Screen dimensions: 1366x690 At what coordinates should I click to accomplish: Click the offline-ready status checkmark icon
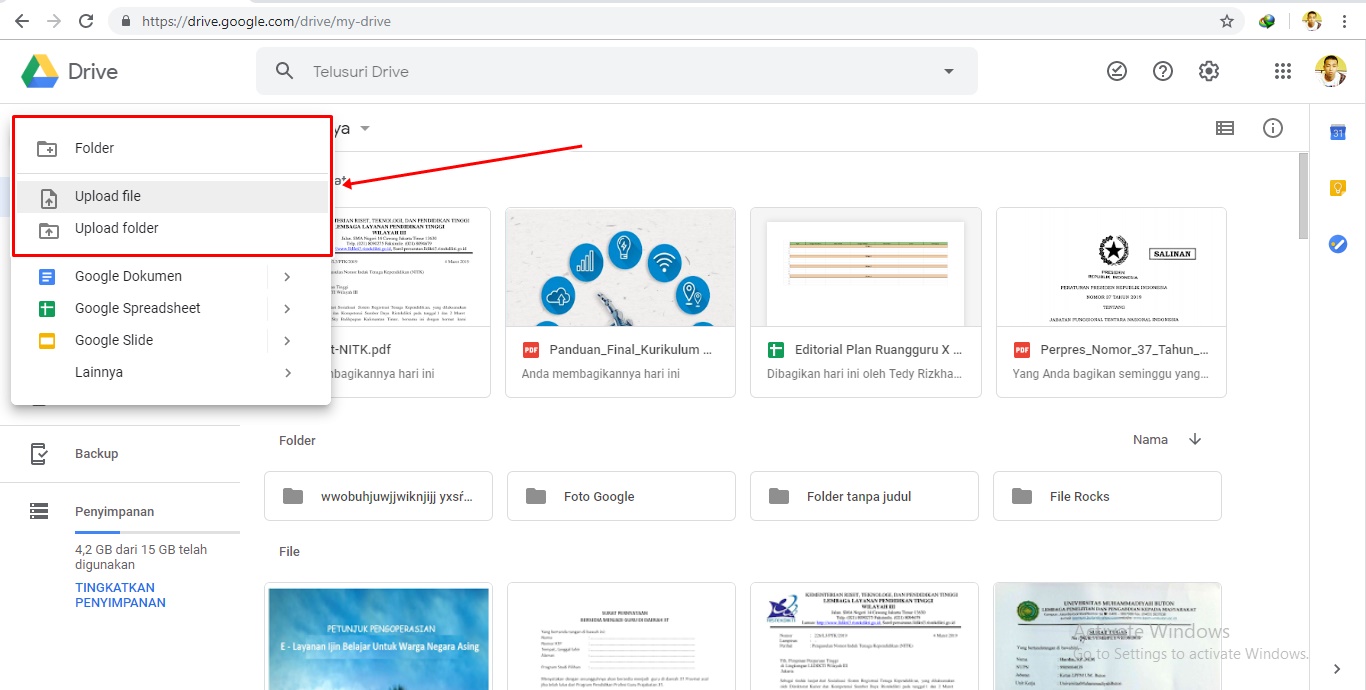tap(1116, 71)
